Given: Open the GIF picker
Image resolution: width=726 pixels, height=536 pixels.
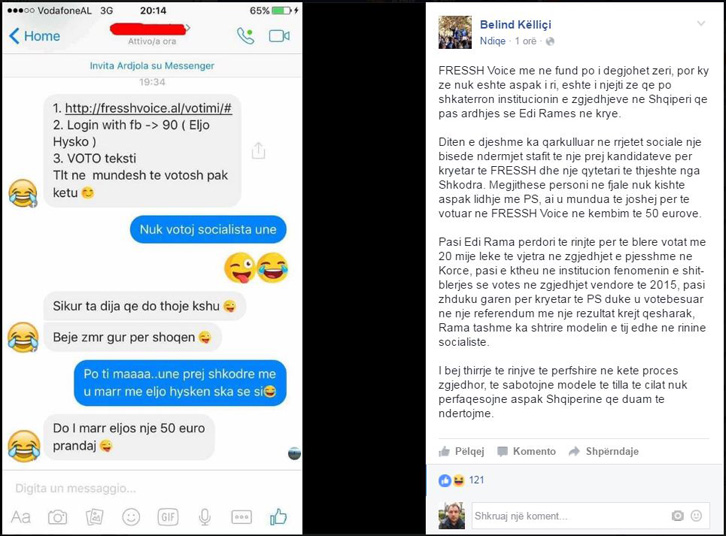Looking at the screenshot, I should (168, 517).
